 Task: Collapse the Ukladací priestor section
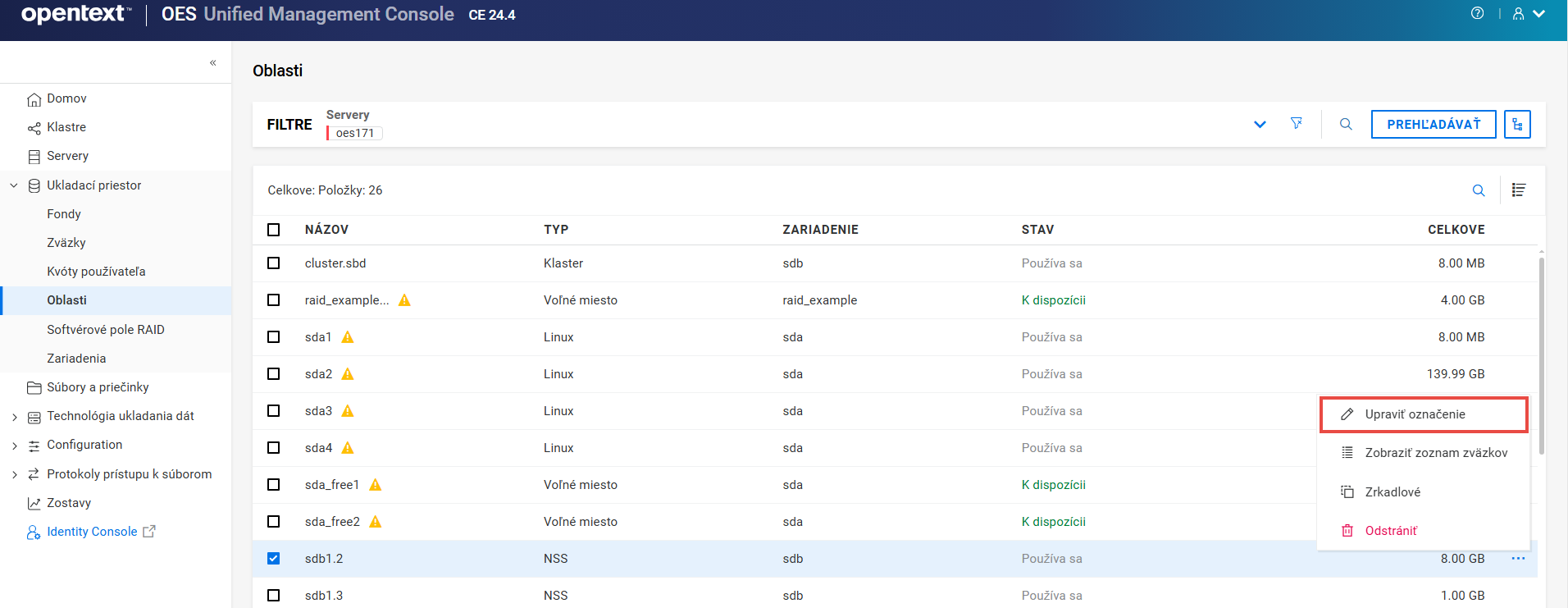tap(14, 185)
